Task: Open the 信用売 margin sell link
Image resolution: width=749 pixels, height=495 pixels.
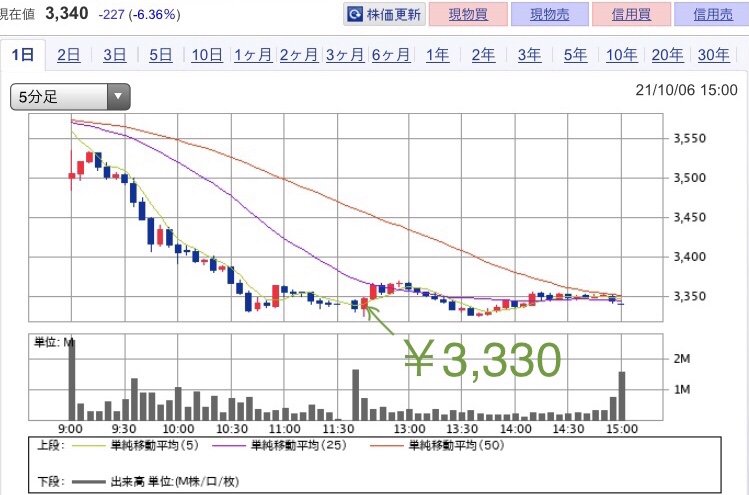Action: (x=713, y=14)
